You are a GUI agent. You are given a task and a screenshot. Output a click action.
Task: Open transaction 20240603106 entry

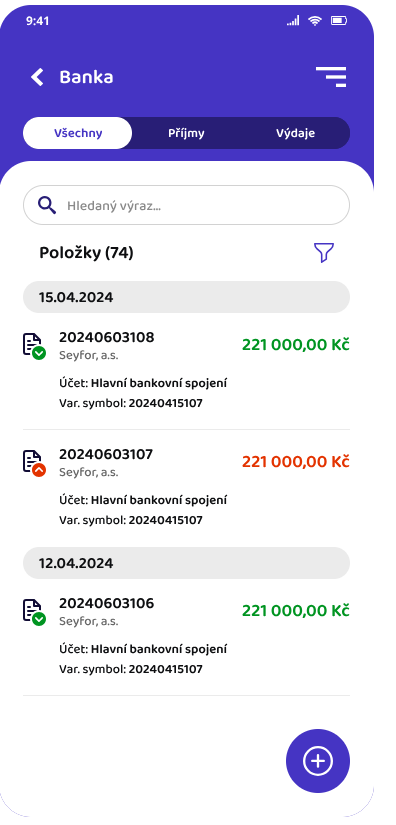(x=186, y=636)
